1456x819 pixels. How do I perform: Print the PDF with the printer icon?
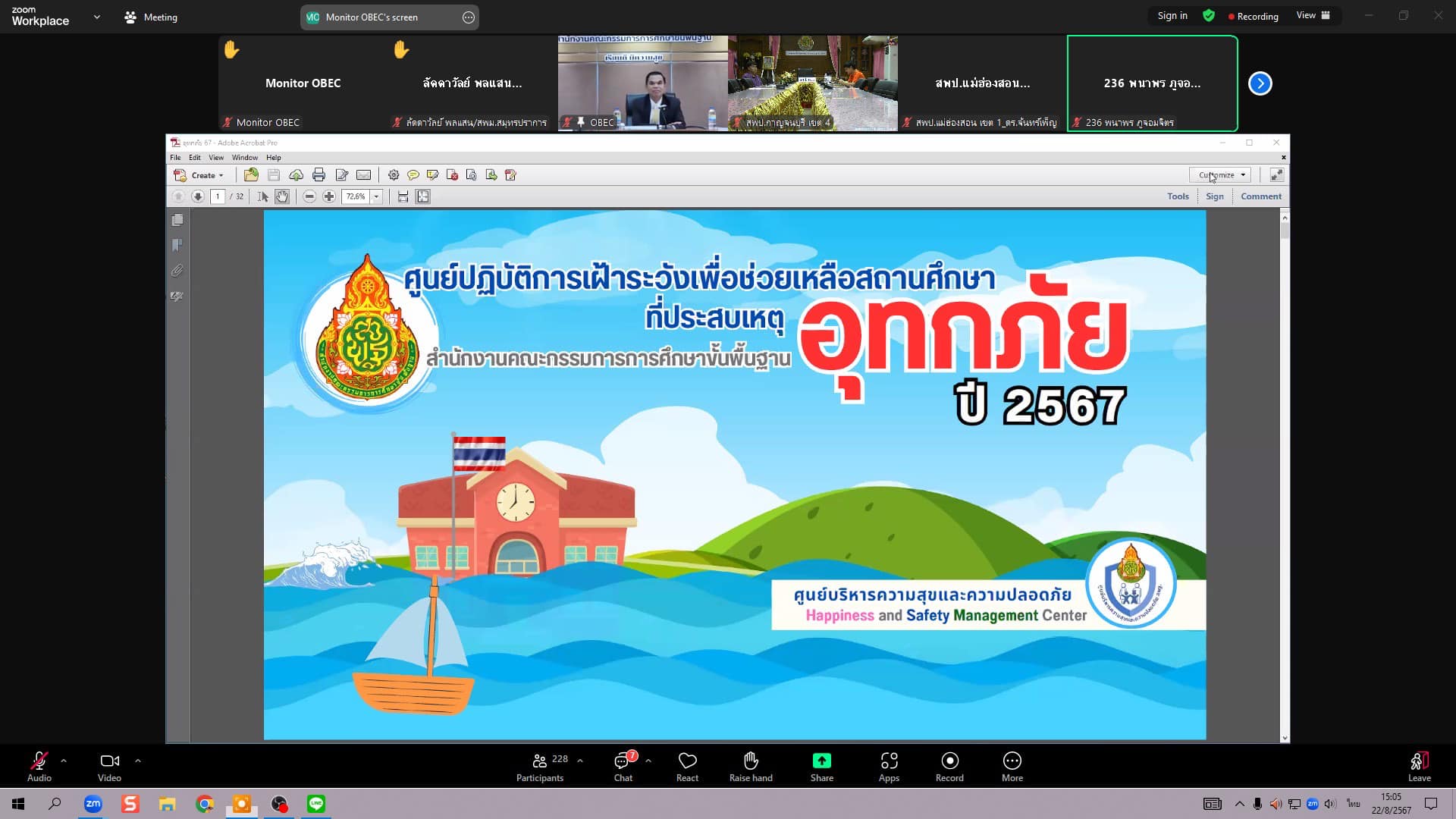pyautogui.click(x=318, y=175)
